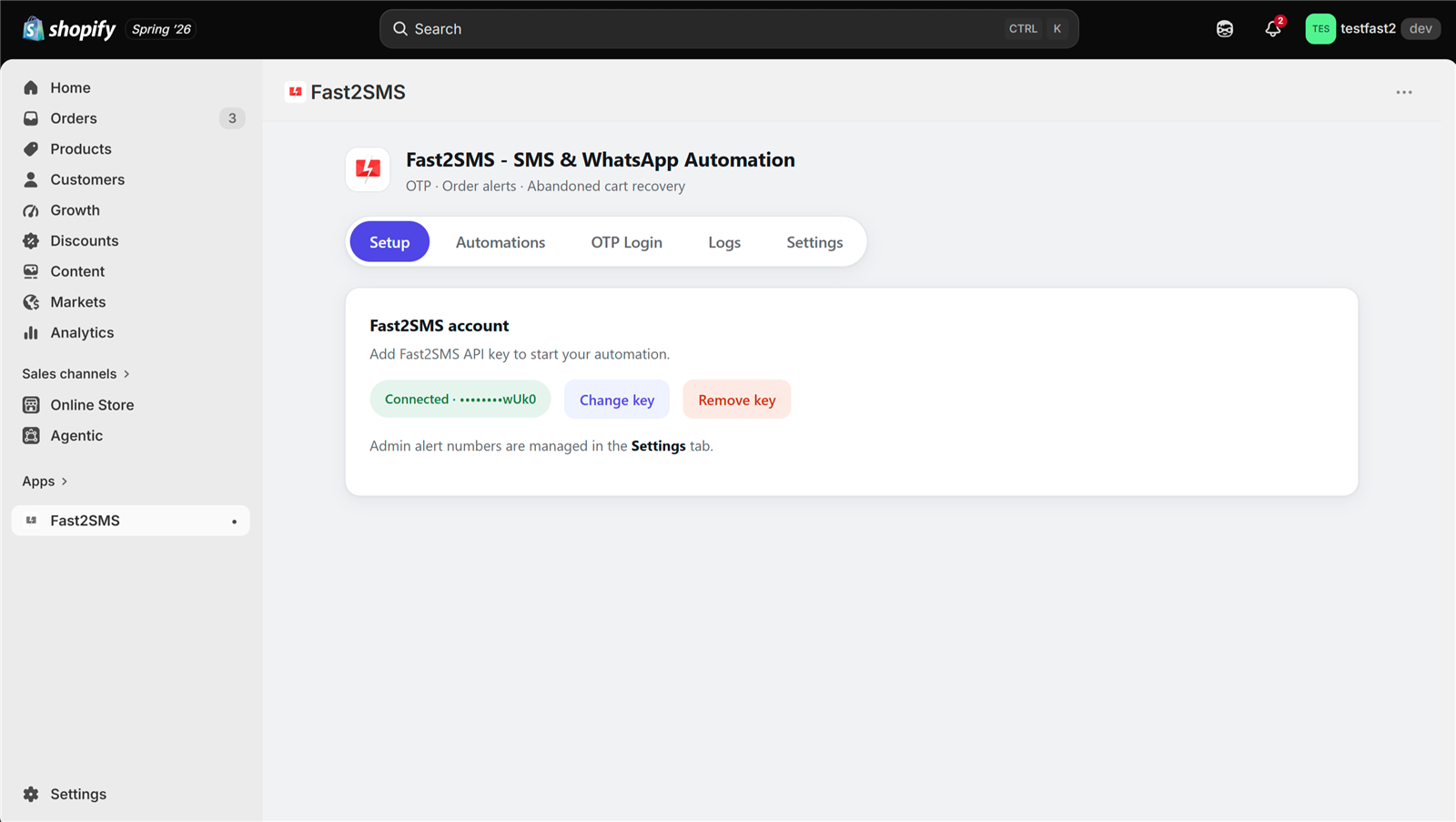1456x822 pixels.
Task: Open Orders via its inbox icon
Action: click(31, 118)
